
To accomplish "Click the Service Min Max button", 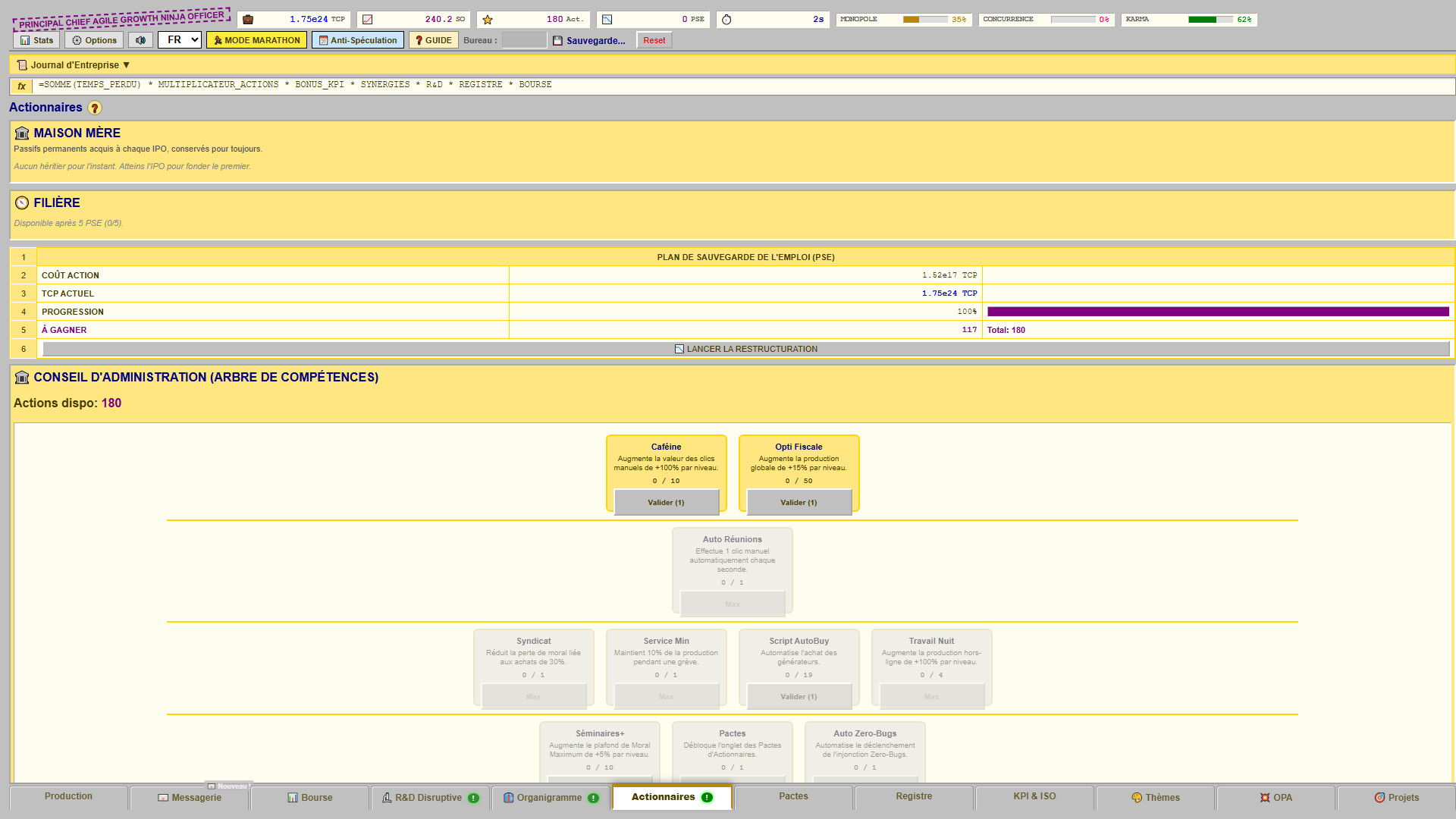I will [x=666, y=697].
